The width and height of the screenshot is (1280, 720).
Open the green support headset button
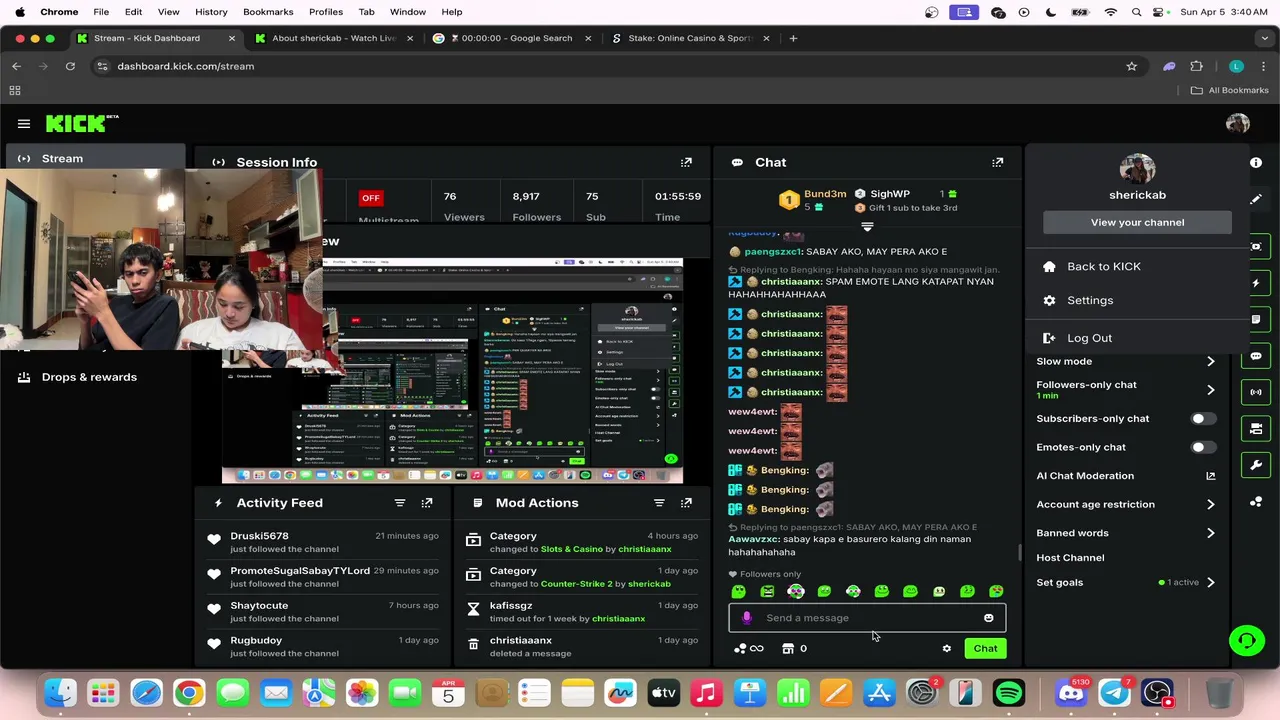pyautogui.click(x=1246, y=640)
